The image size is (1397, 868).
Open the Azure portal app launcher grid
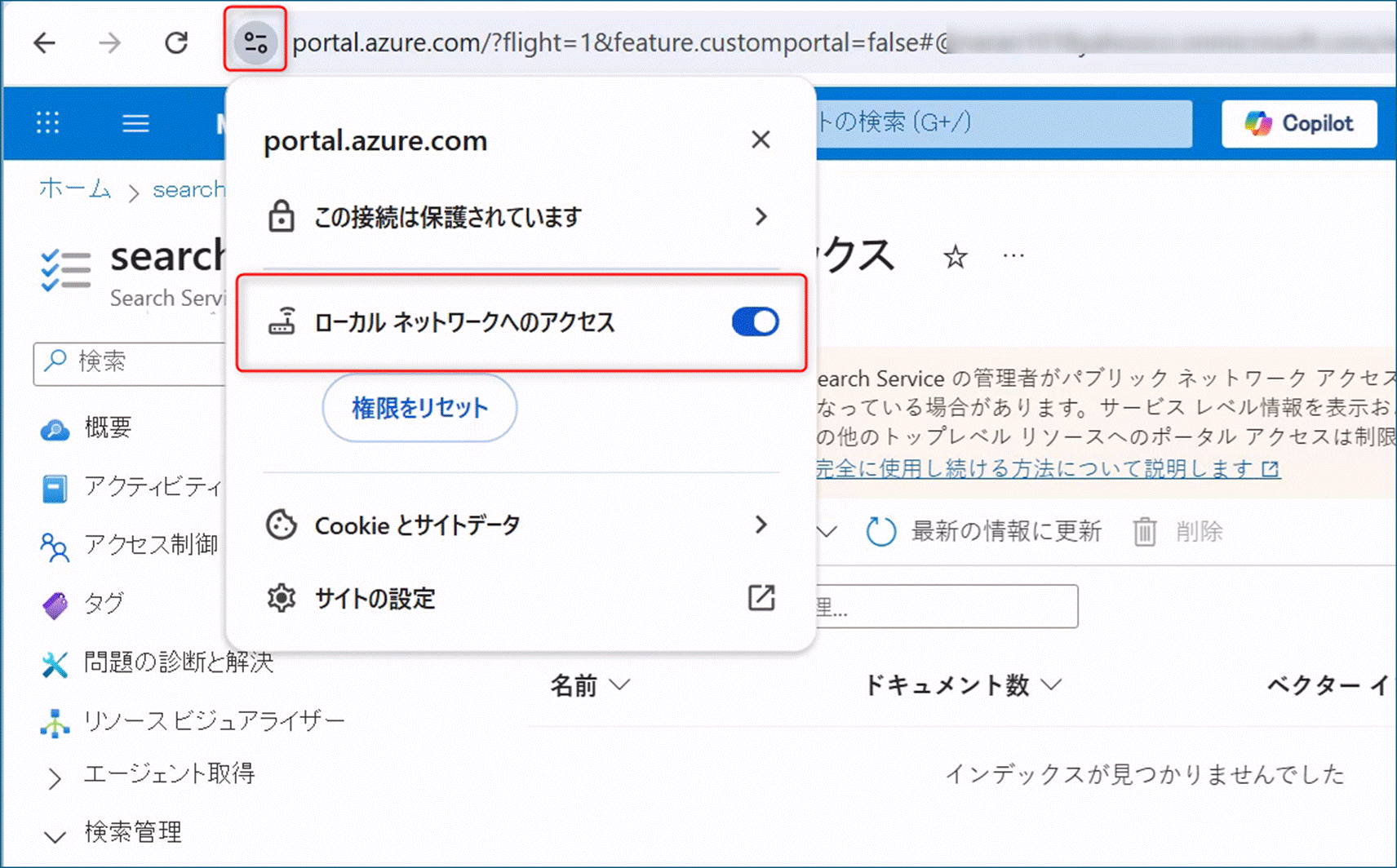click(47, 123)
